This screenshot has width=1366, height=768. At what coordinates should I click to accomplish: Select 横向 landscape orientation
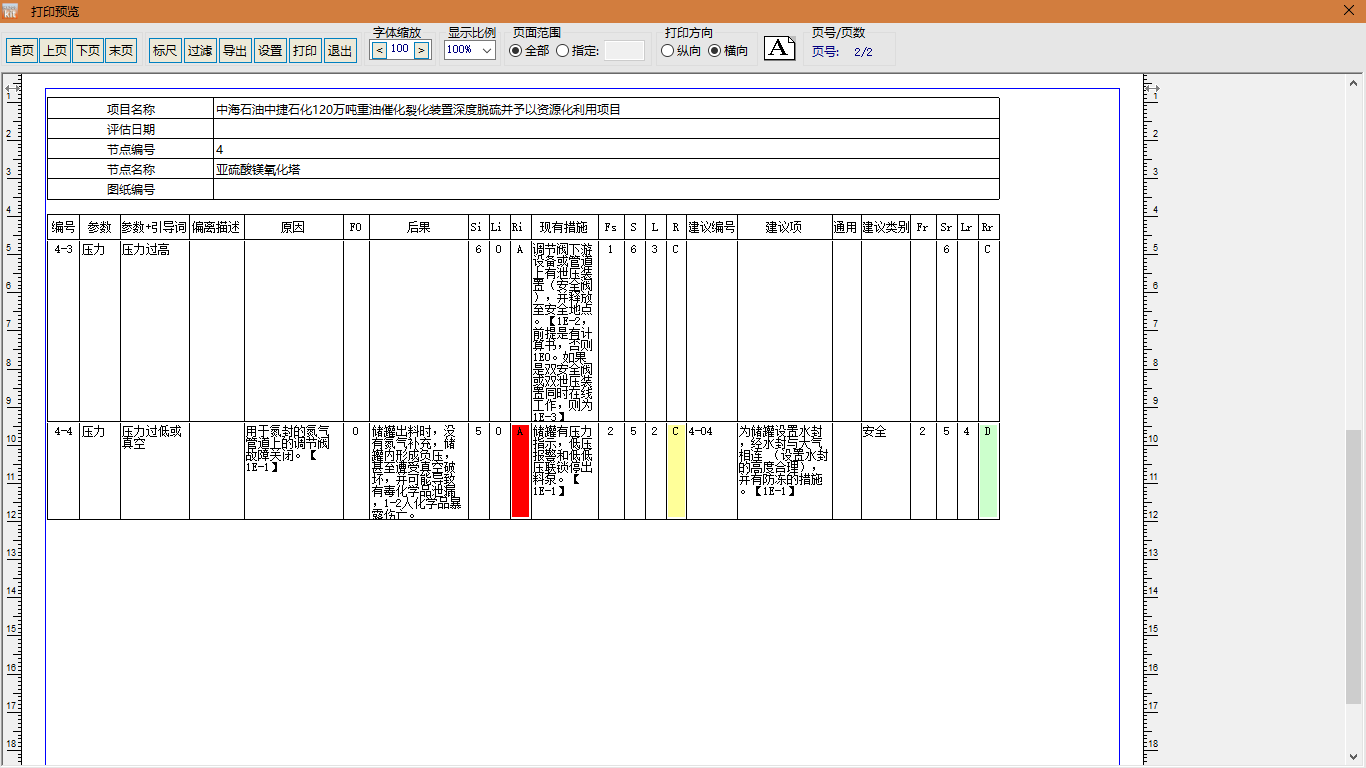point(728,51)
